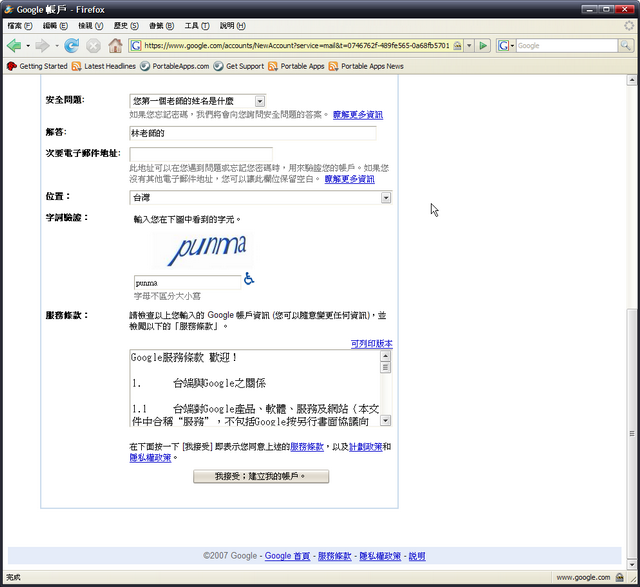Screen dimensions: 640x587
Task: Open PortableApps.com bookmark
Action: tap(175, 66)
